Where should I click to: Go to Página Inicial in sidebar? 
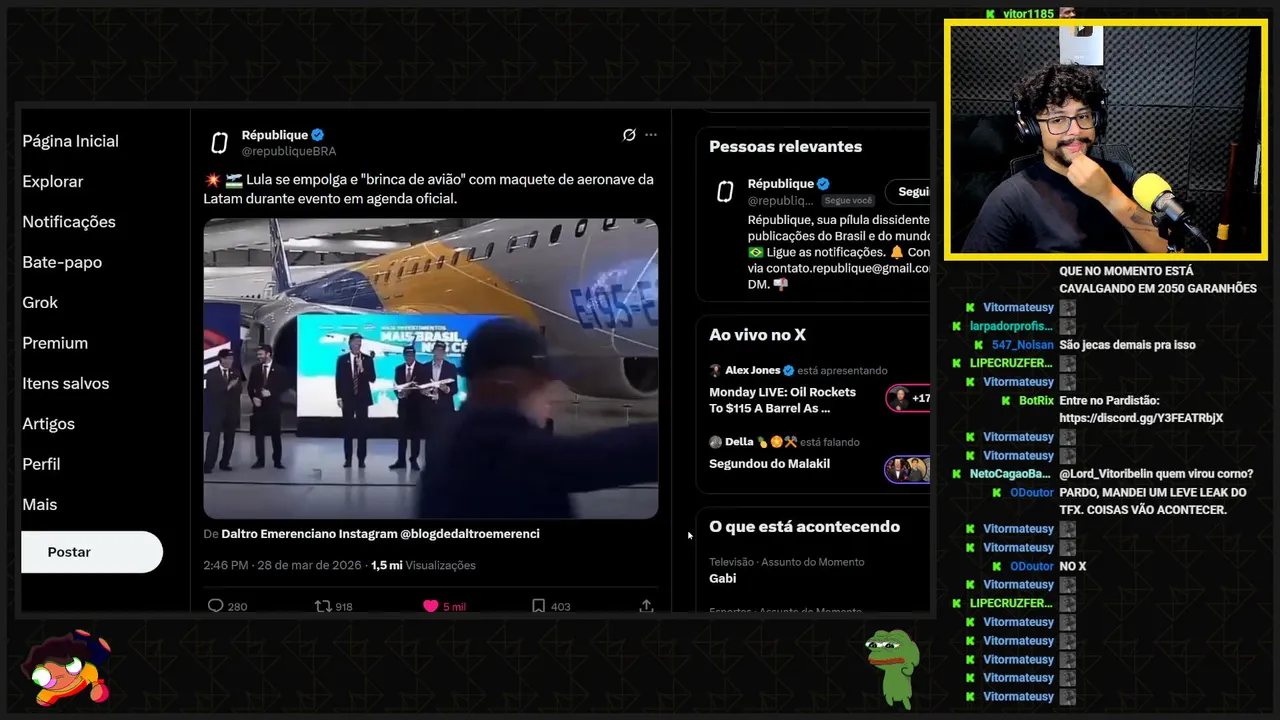point(70,141)
